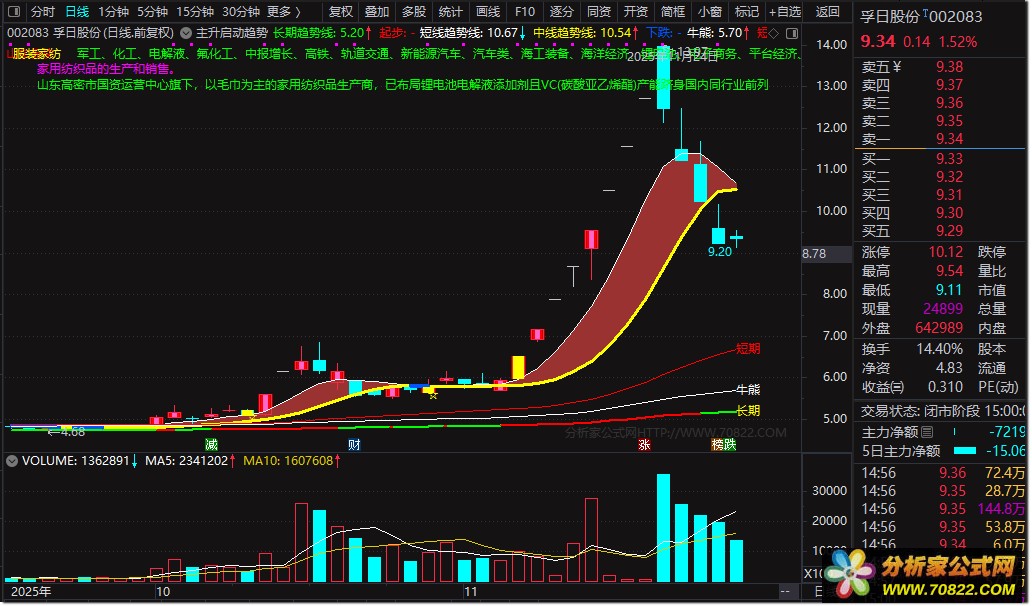Click the 9.20 low price annotation
This screenshot has height=606, width=1032.
(719, 251)
